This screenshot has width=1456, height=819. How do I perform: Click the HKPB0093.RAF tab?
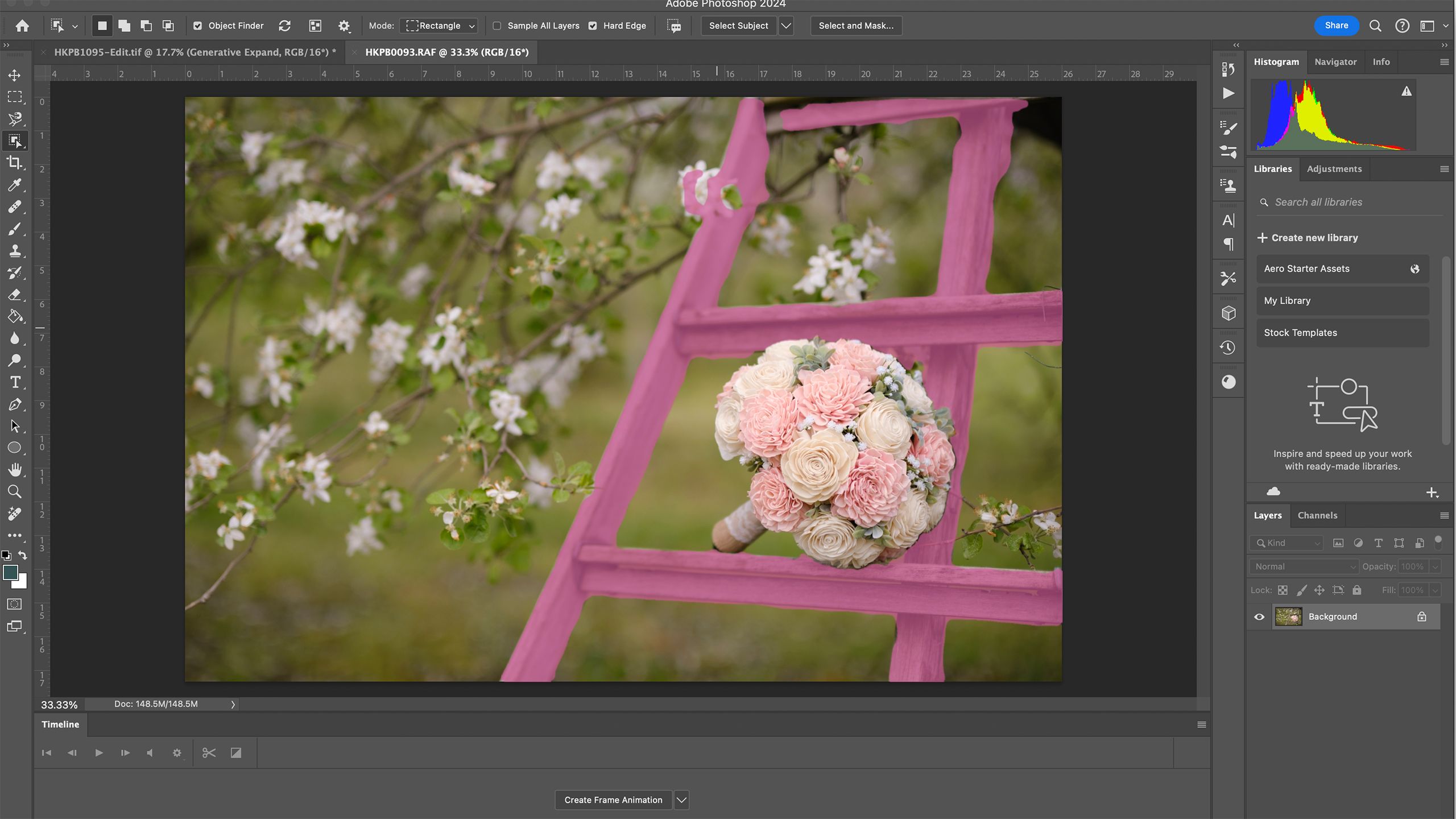pos(447,52)
